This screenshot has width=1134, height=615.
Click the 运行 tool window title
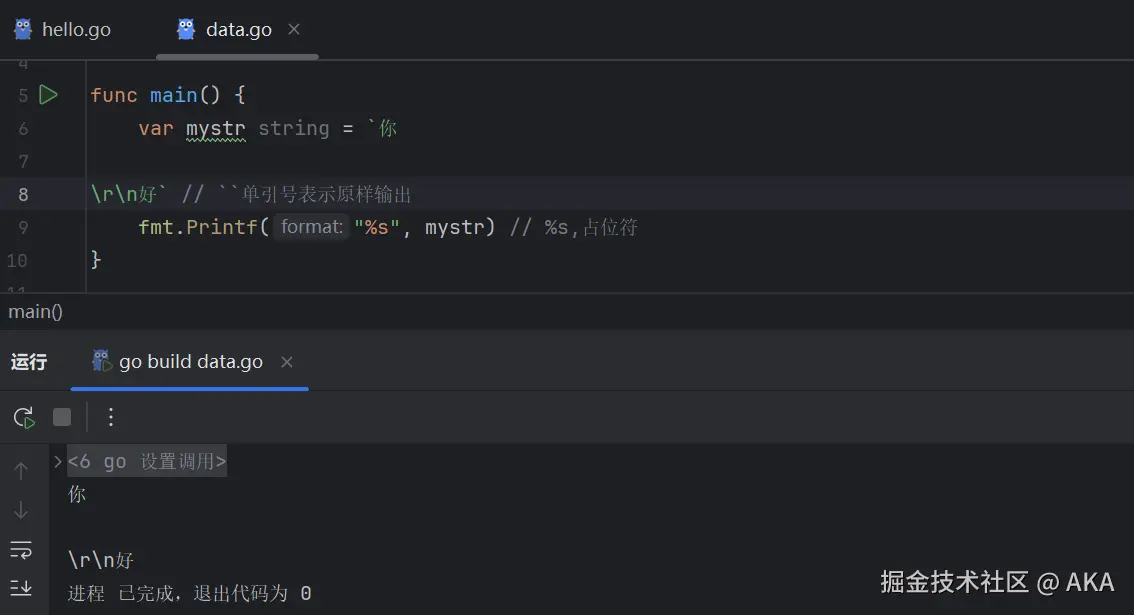[29, 362]
